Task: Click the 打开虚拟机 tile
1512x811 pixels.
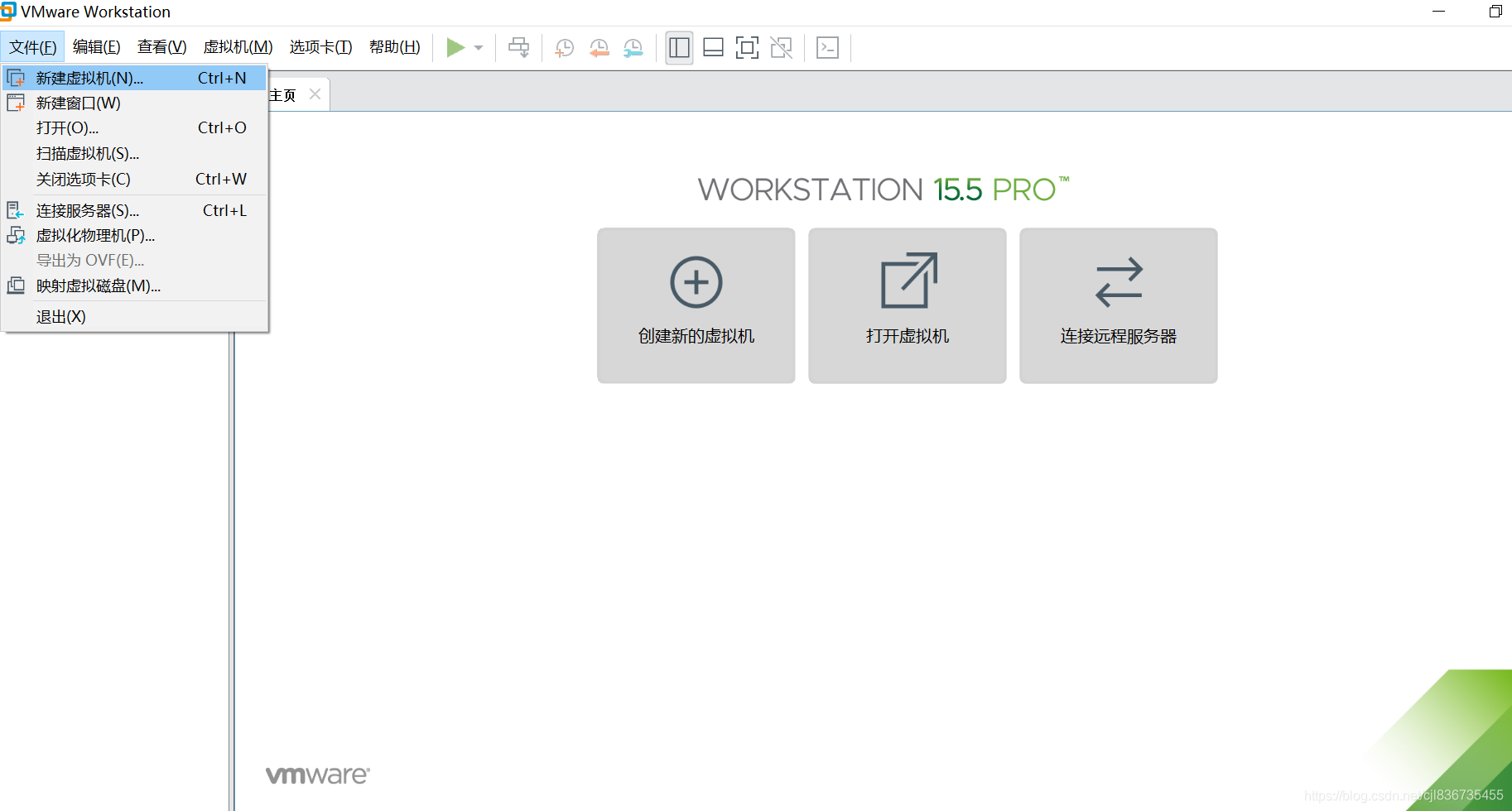Action: 908,305
